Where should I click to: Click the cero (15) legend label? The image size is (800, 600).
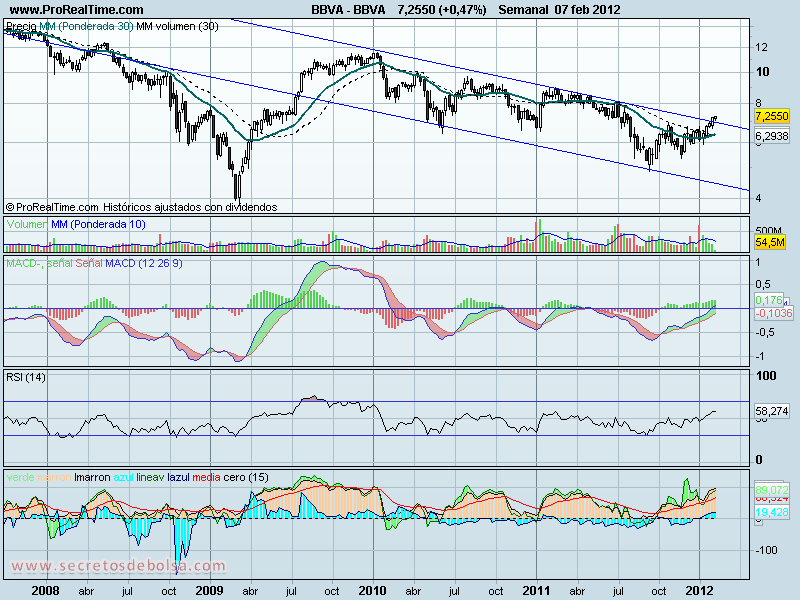coord(246,477)
